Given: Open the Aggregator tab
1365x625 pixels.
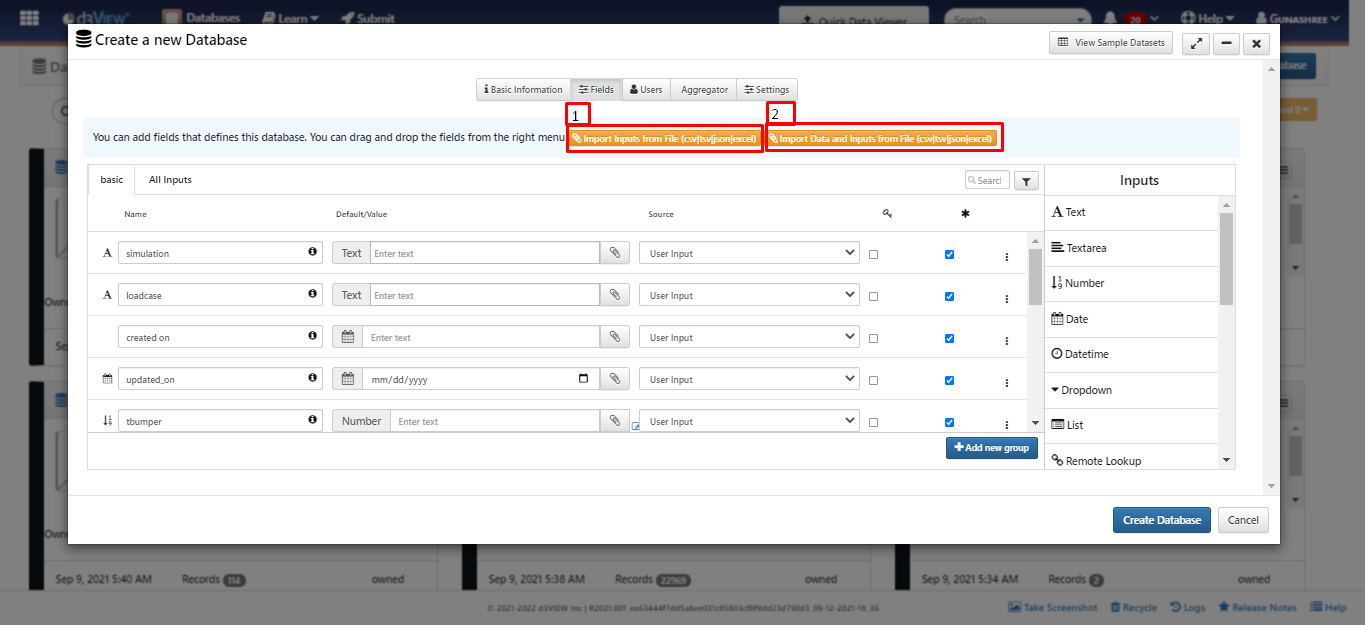Looking at the screenshot, I should 703,89.
